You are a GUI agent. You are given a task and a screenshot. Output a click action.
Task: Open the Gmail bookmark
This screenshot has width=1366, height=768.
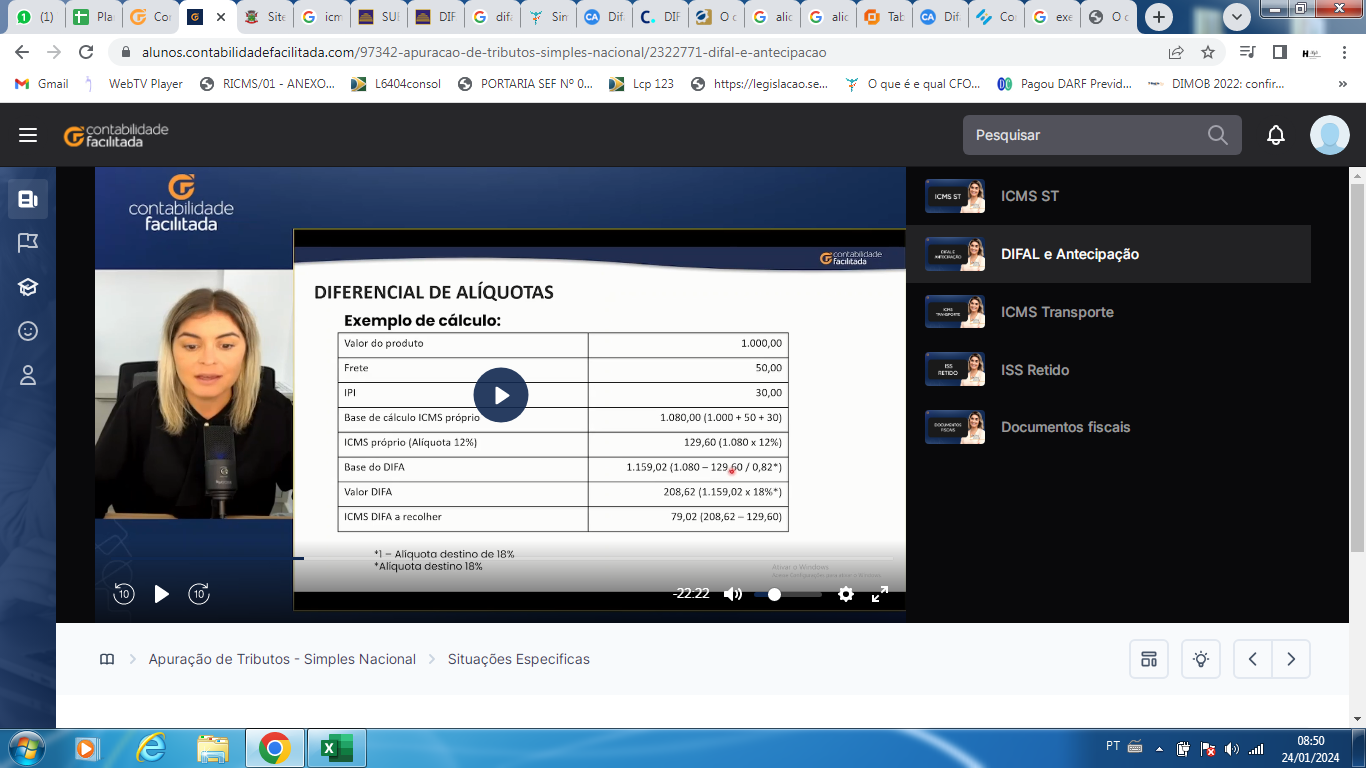click(42, 84)
